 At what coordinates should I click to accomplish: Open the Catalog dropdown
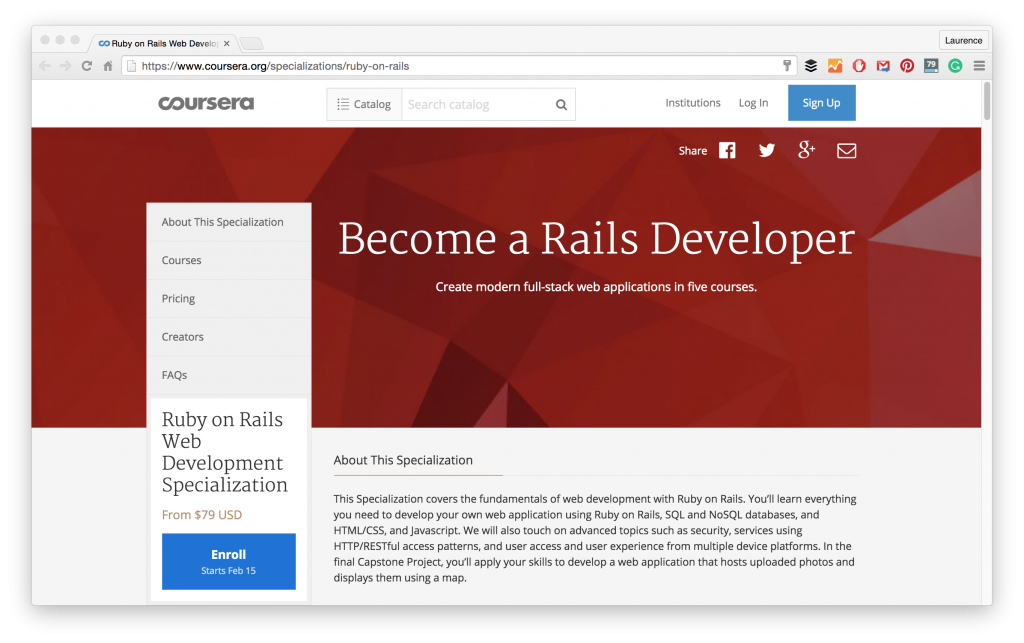[364, 104]
